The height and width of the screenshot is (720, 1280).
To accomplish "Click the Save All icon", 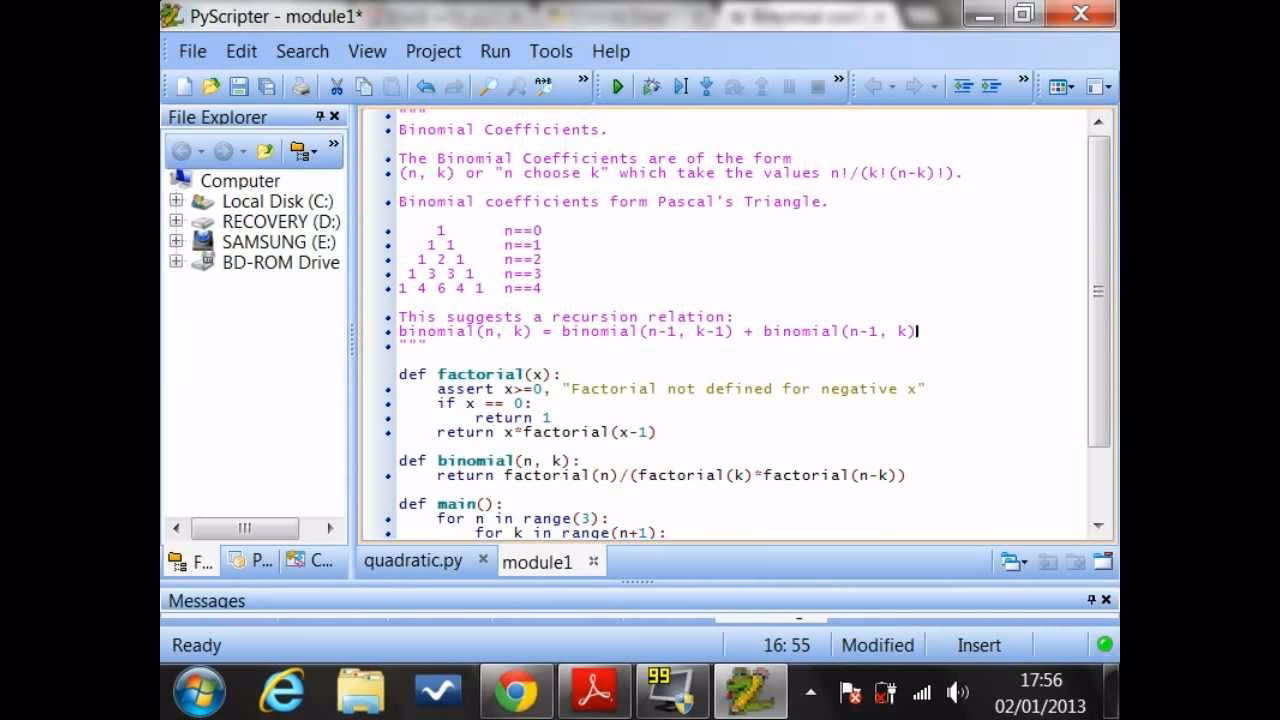I will (x=267, y=87).
